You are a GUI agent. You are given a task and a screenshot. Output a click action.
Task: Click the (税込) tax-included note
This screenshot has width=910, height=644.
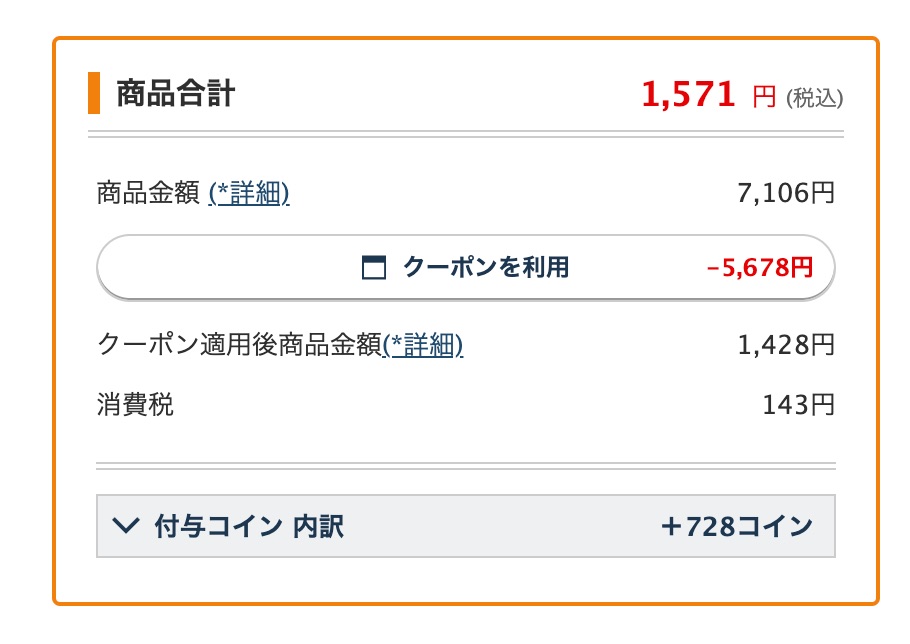coord(814,97)
